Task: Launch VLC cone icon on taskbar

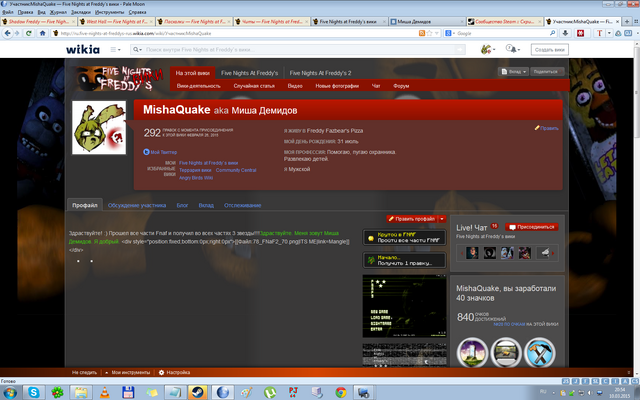Action: coord(104,392)
